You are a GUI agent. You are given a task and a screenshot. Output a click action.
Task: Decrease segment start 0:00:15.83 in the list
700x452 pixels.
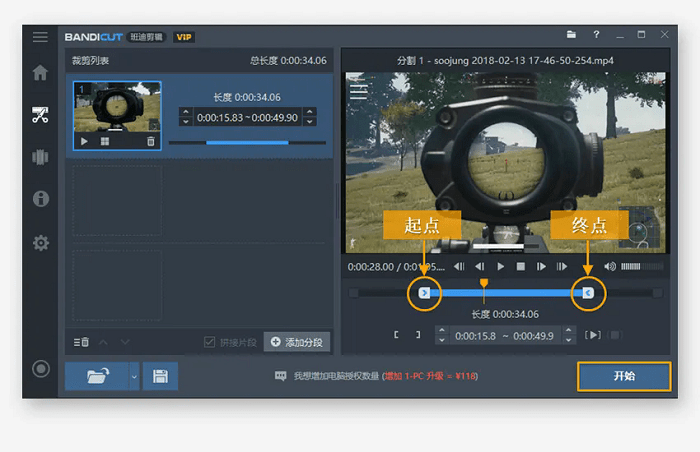coord(186,122)
